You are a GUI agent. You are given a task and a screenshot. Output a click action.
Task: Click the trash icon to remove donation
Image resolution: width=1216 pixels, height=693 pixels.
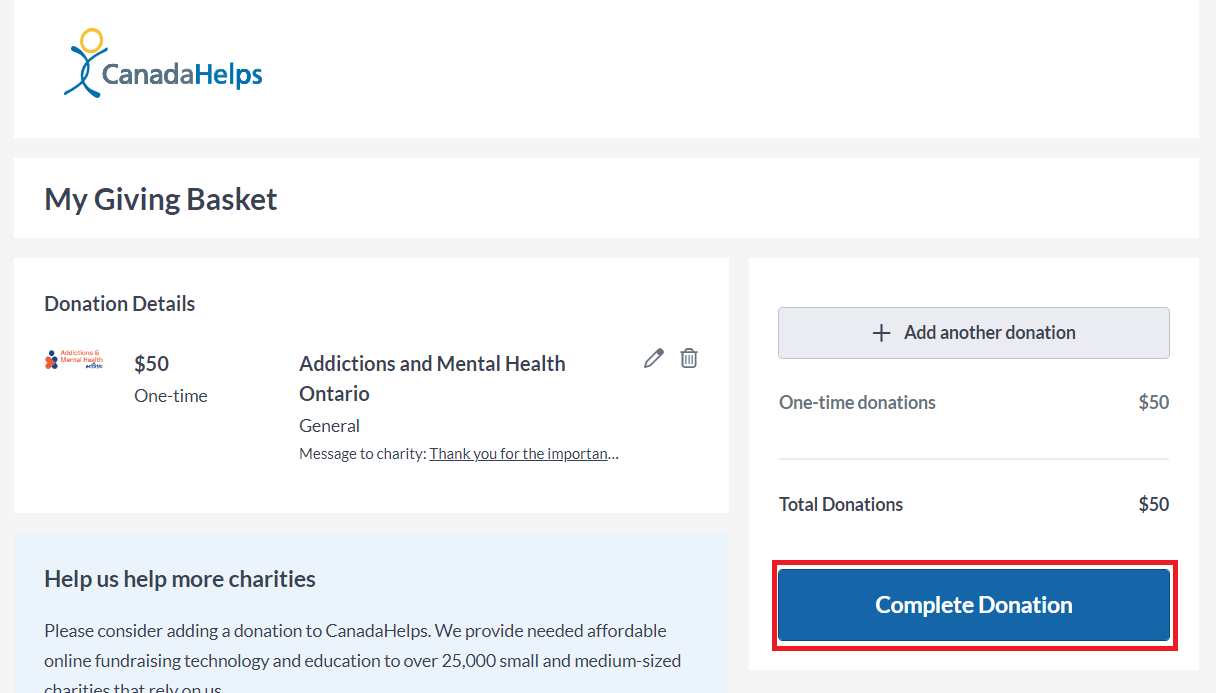[x=688, y=357]
